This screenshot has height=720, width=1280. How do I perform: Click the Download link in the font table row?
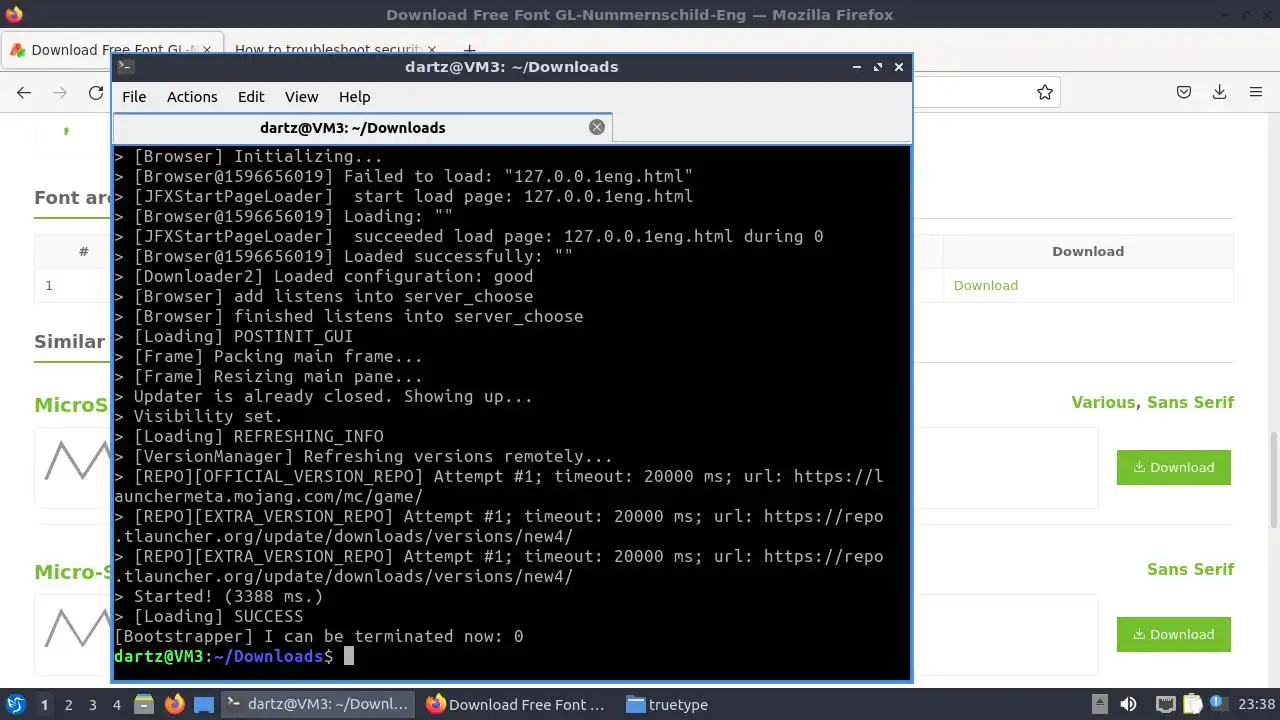coord(986,285)
